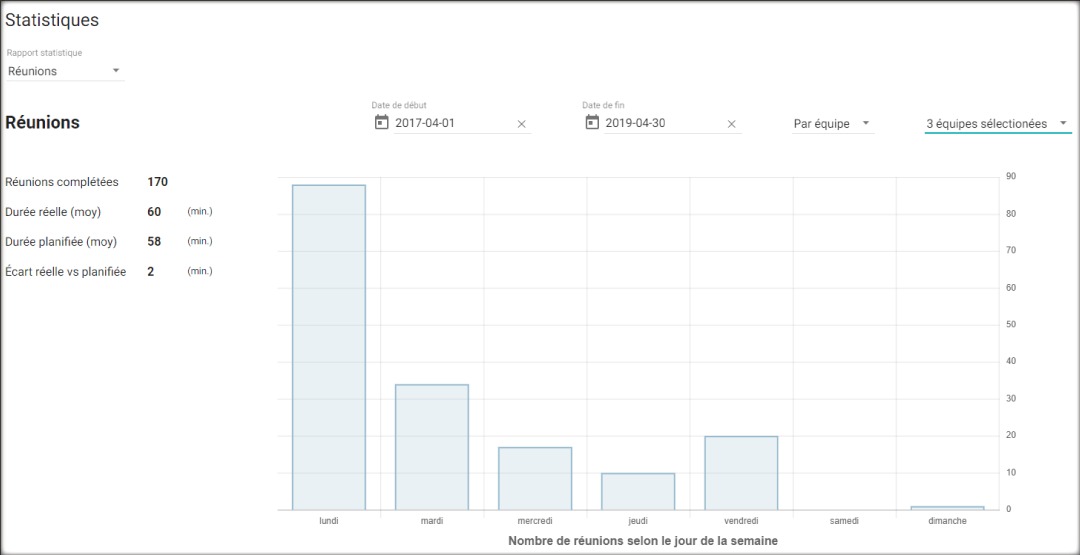Click the Durée réelle (moy) label

(x=53, y=212)
